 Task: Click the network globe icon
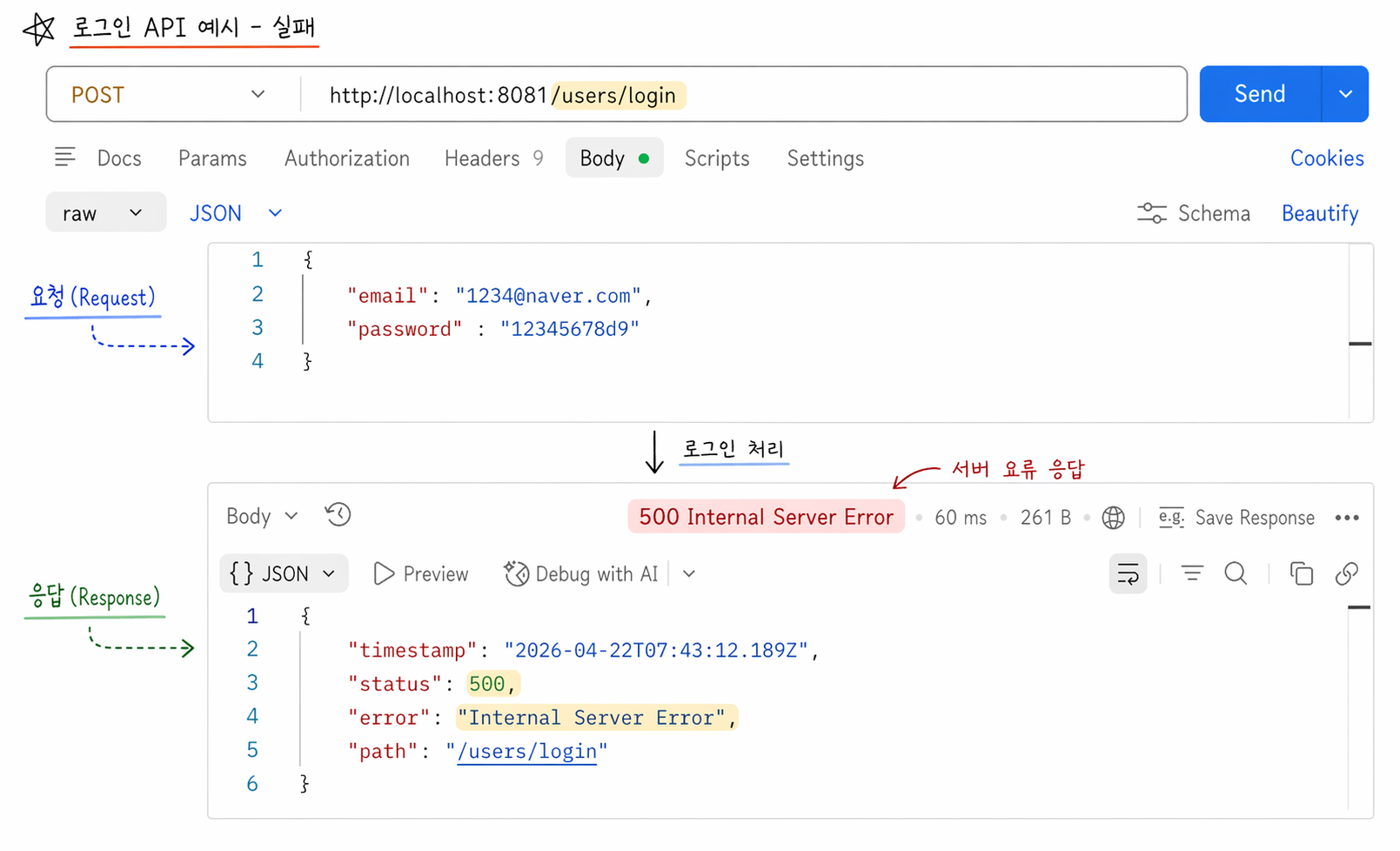pos(1113,518)
